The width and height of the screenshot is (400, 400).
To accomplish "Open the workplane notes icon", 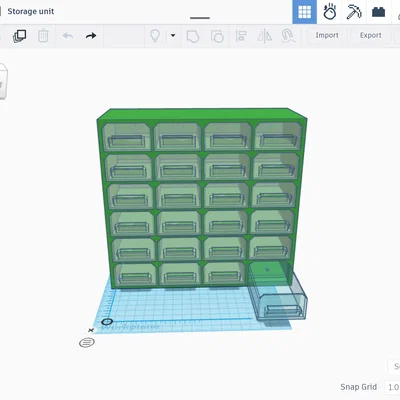I will pyautogui.click(x=87, y=342).
